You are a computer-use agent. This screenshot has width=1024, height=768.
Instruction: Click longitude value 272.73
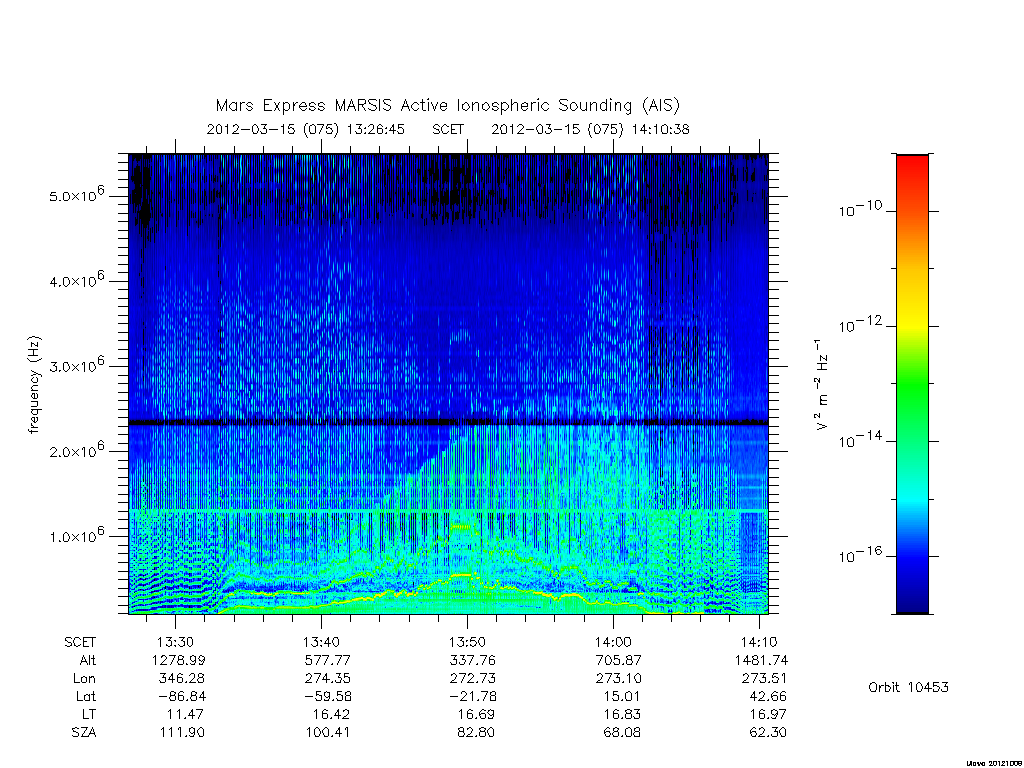473,678
